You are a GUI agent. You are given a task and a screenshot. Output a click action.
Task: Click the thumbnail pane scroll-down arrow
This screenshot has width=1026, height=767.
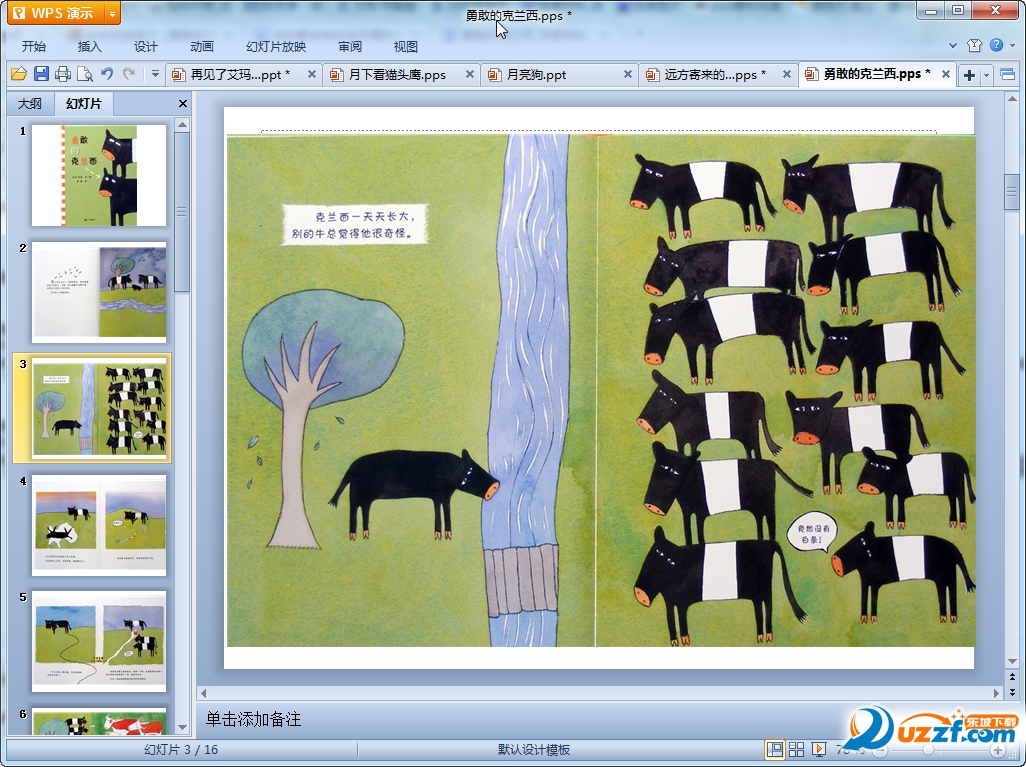183,727
